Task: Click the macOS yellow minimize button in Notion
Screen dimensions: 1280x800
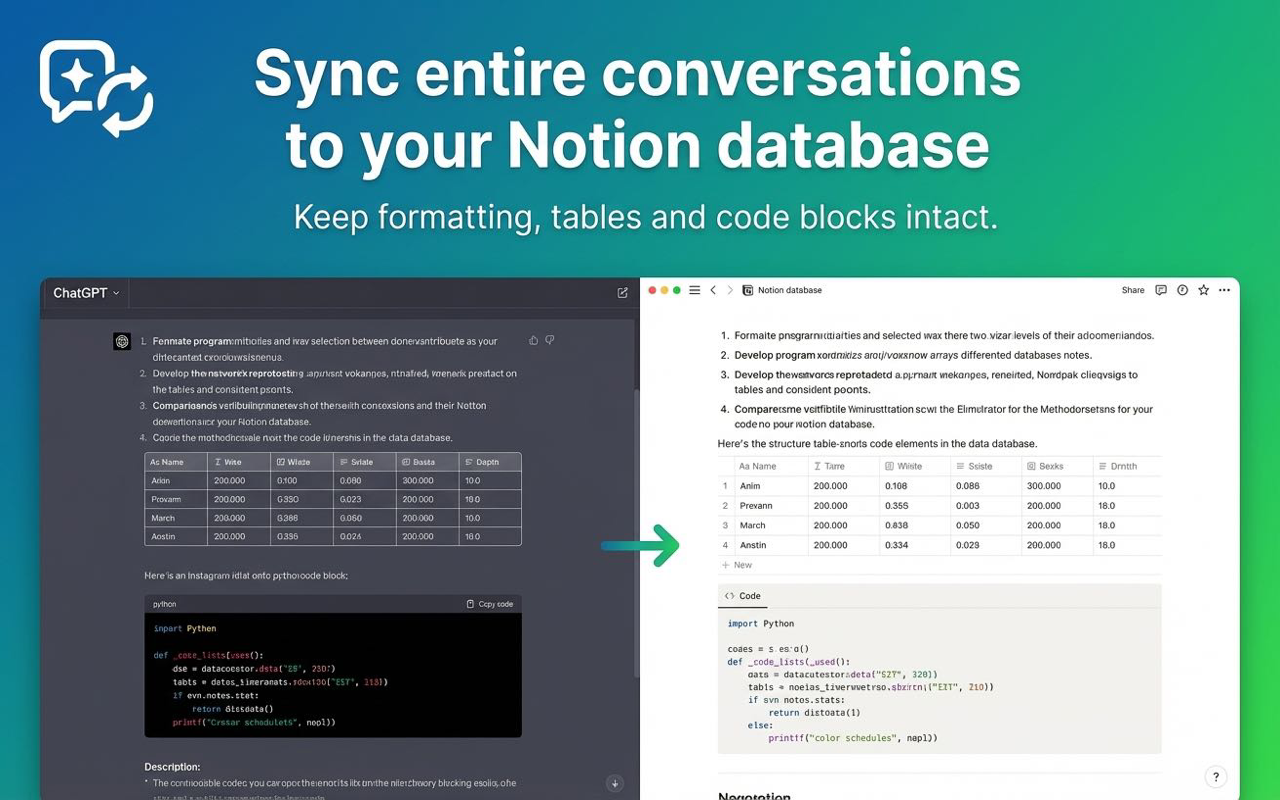Action: tap(665, 290)
